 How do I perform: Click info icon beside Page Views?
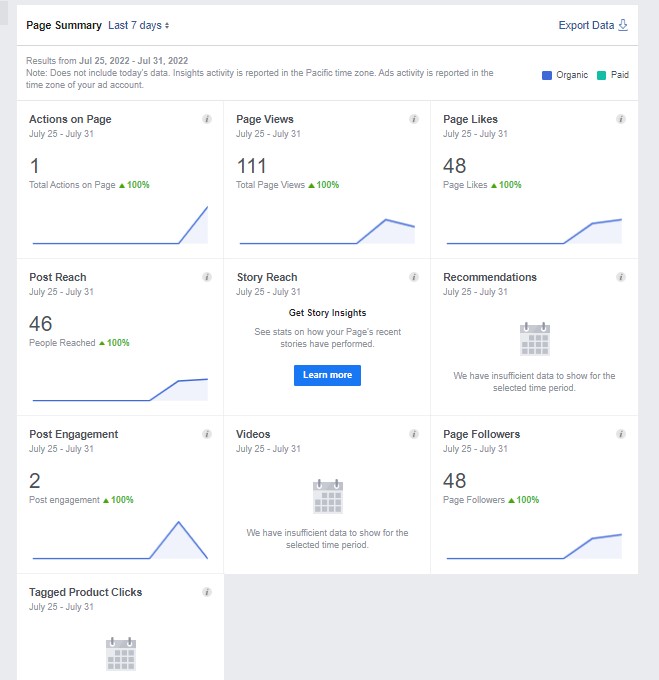[414, 119]
